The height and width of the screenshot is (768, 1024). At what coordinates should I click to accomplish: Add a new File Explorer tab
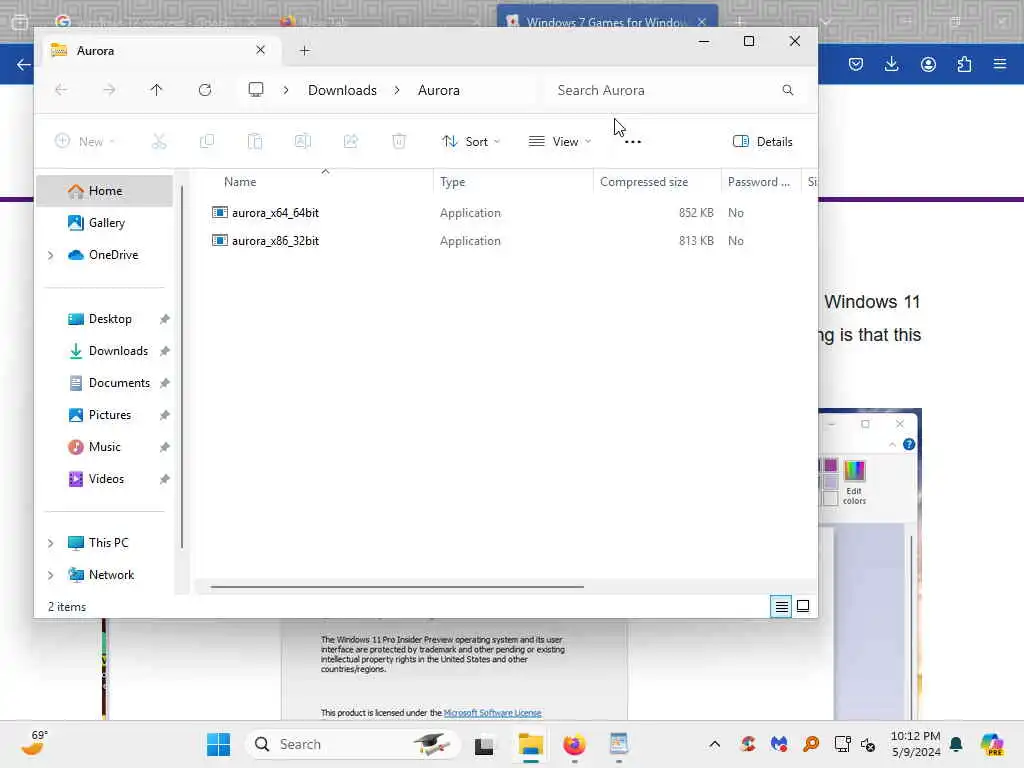tap(304, 50)
